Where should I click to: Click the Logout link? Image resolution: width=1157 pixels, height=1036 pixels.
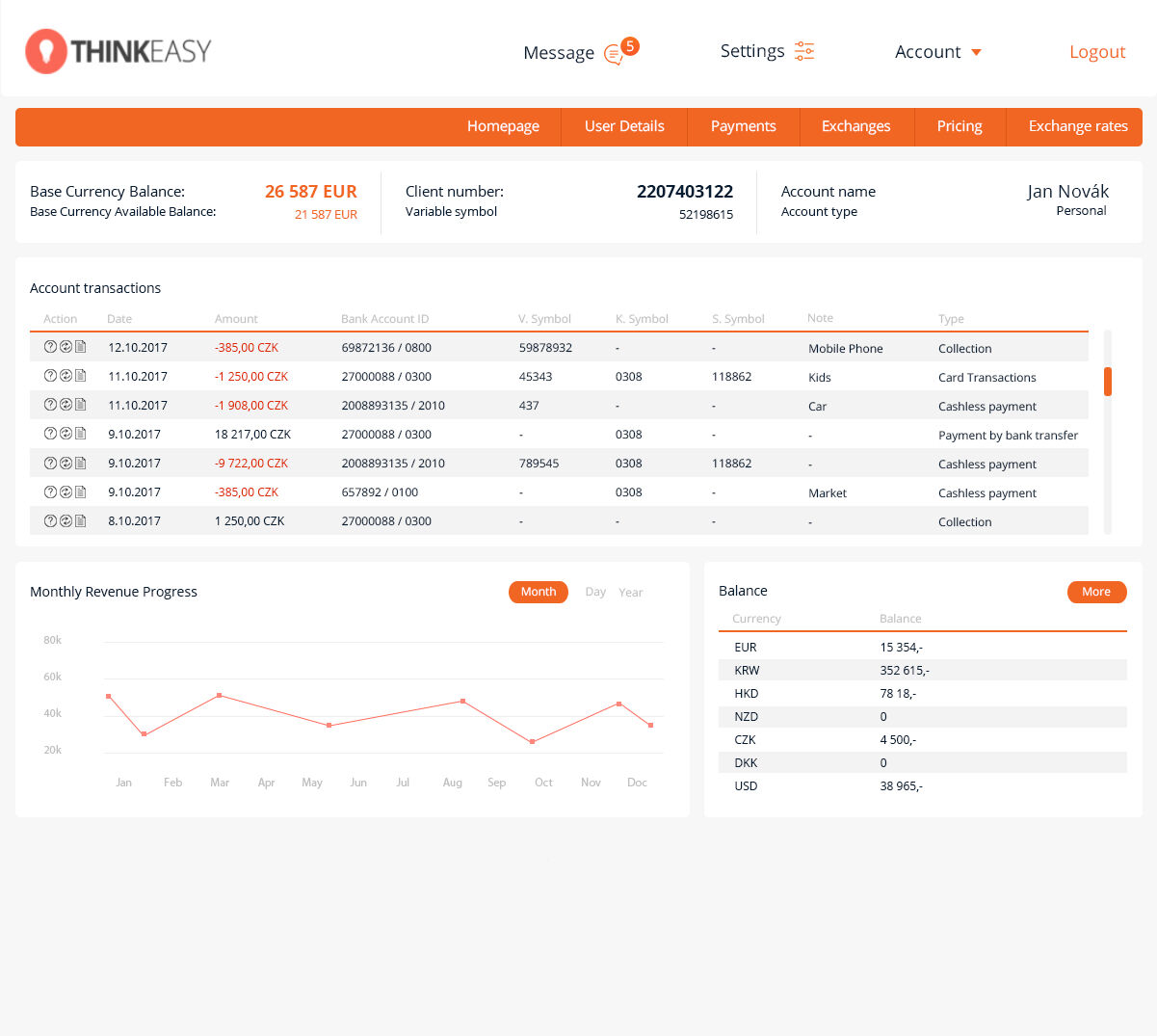[x=1096, y=52]
